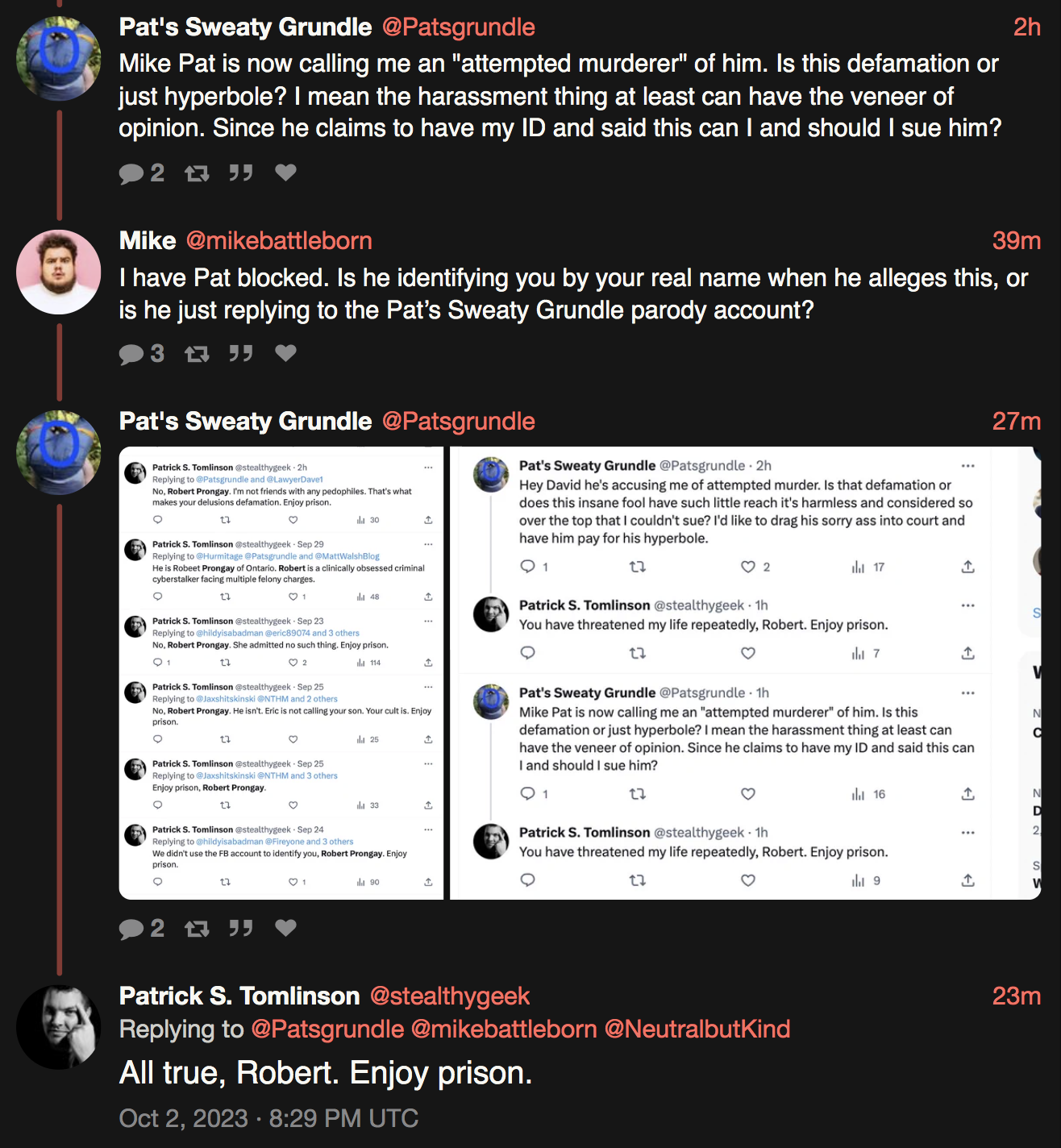Open the left screenshot of Tomlinson replies
This screenshot has width=1061, height=1148.
(281, 673)
